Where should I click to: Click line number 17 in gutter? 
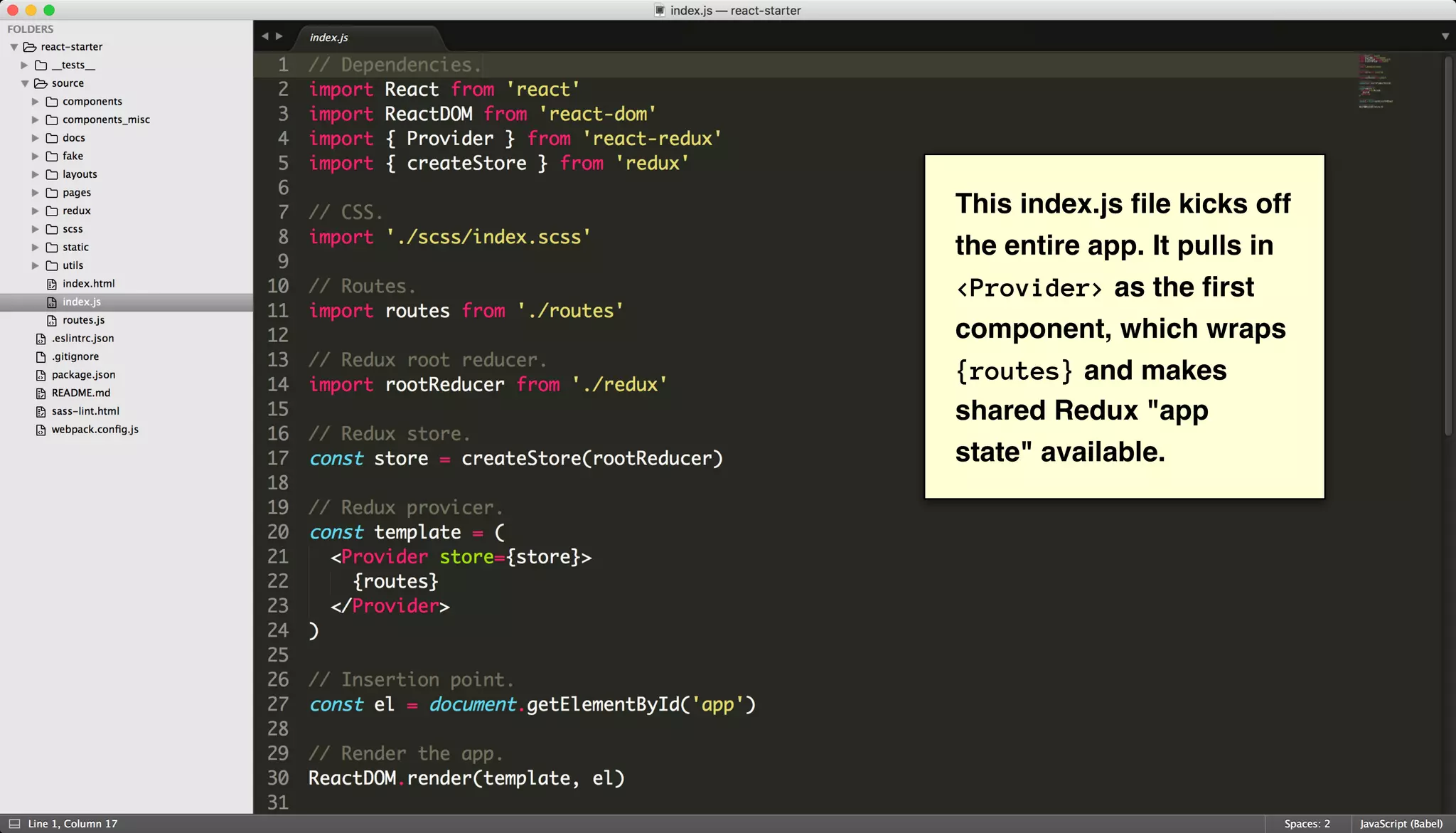(278, 458)
